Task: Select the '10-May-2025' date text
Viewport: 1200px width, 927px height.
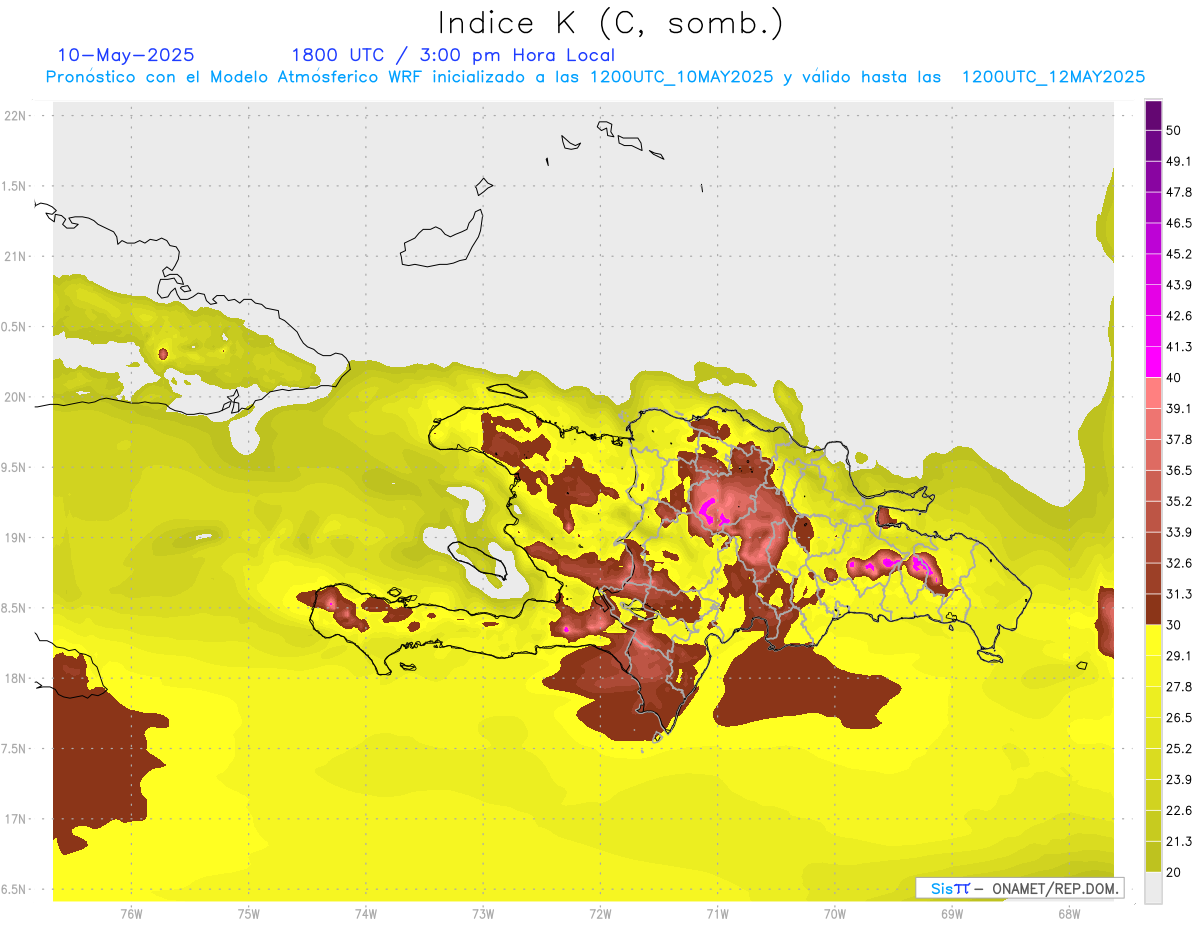Action: coord(126,55)
